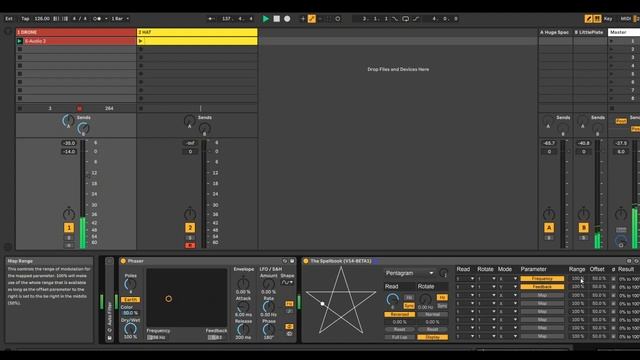Open the 1 Bar quantization menu
The width and height of the screenshot is (640, 360).
pyautogui.click(x=120, y=19)
